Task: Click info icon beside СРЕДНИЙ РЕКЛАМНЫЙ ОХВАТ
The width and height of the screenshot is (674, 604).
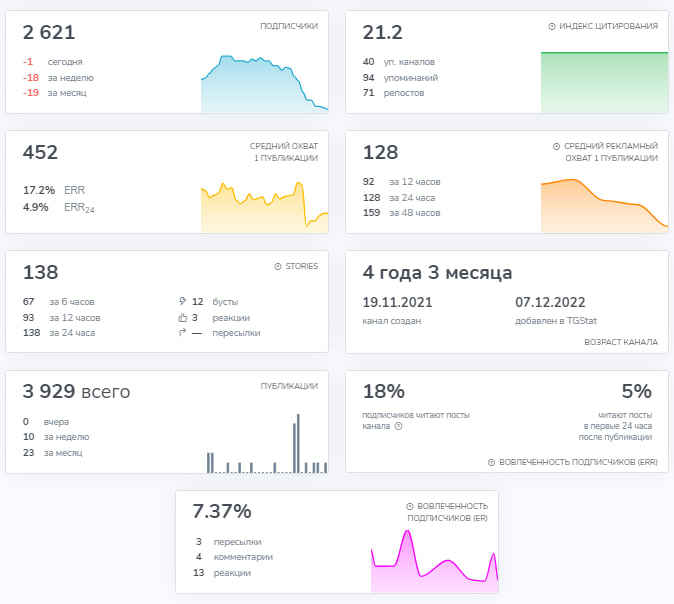Action: 556,146
